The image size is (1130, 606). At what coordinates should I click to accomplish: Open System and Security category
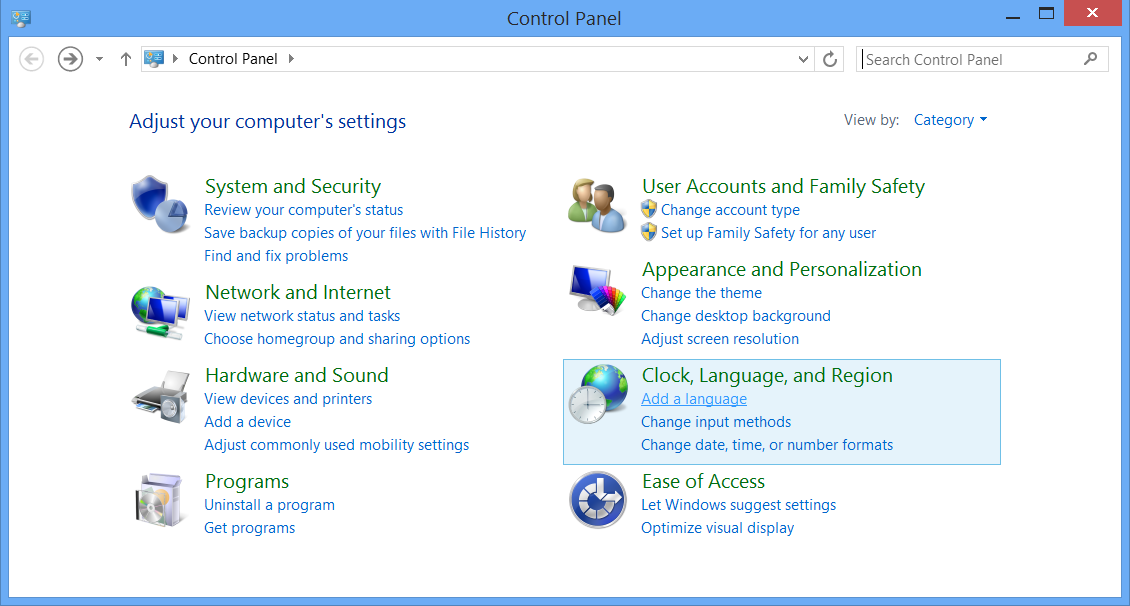[x=293, y=187]
